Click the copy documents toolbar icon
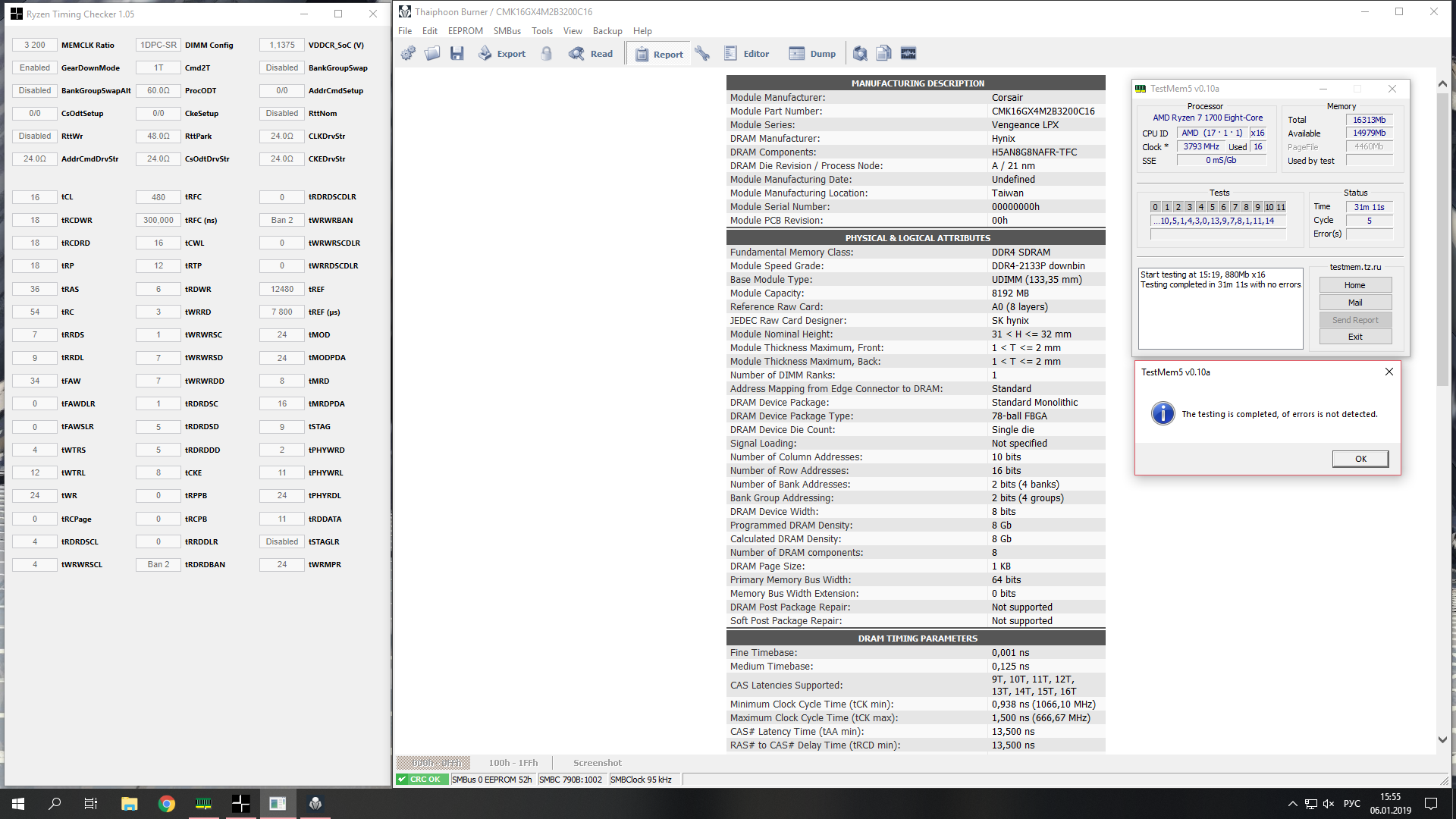The image size is (1456, 819). point(883,54)
